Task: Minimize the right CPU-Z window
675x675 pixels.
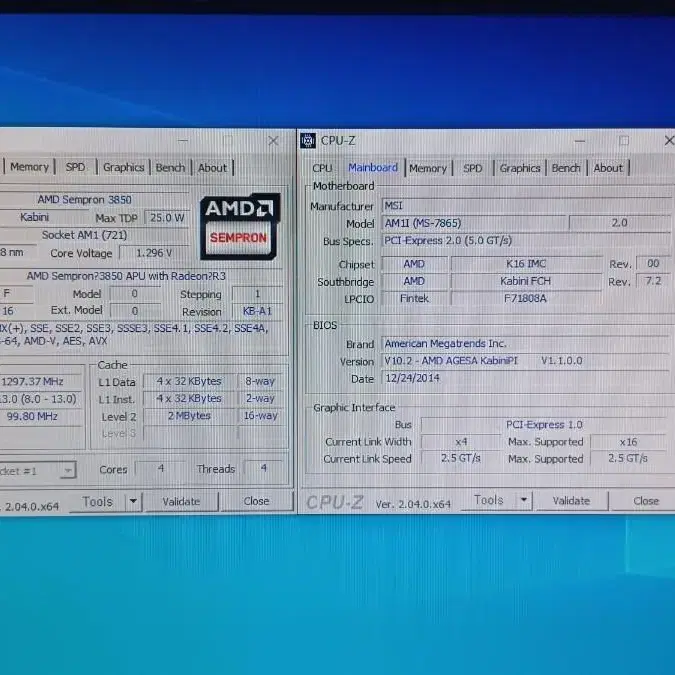Action: (x=580, y=141)
